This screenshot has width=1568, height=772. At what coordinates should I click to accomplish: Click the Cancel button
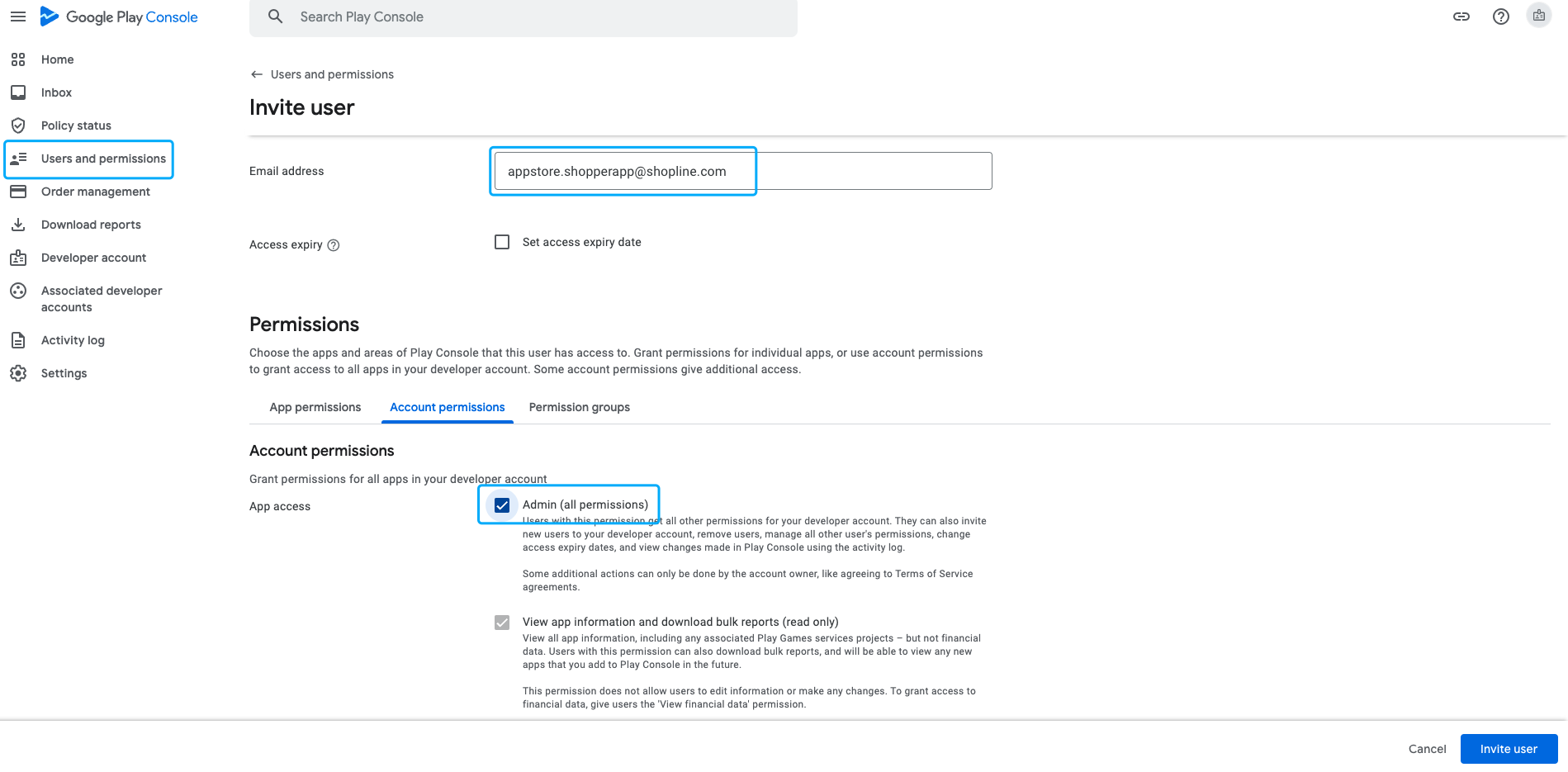pos(1428,749)
